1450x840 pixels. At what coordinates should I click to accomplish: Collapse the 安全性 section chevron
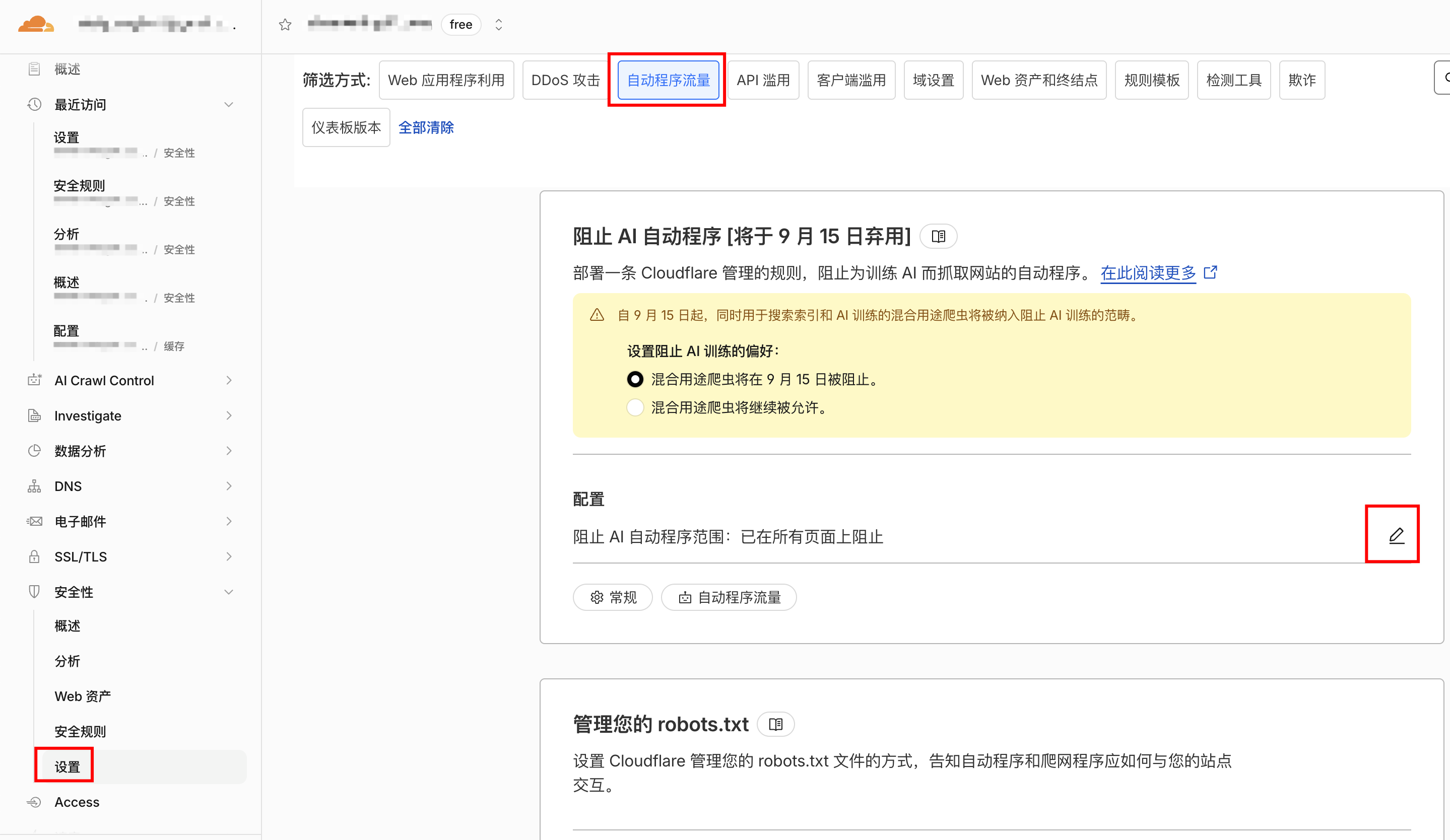(228, 592)
